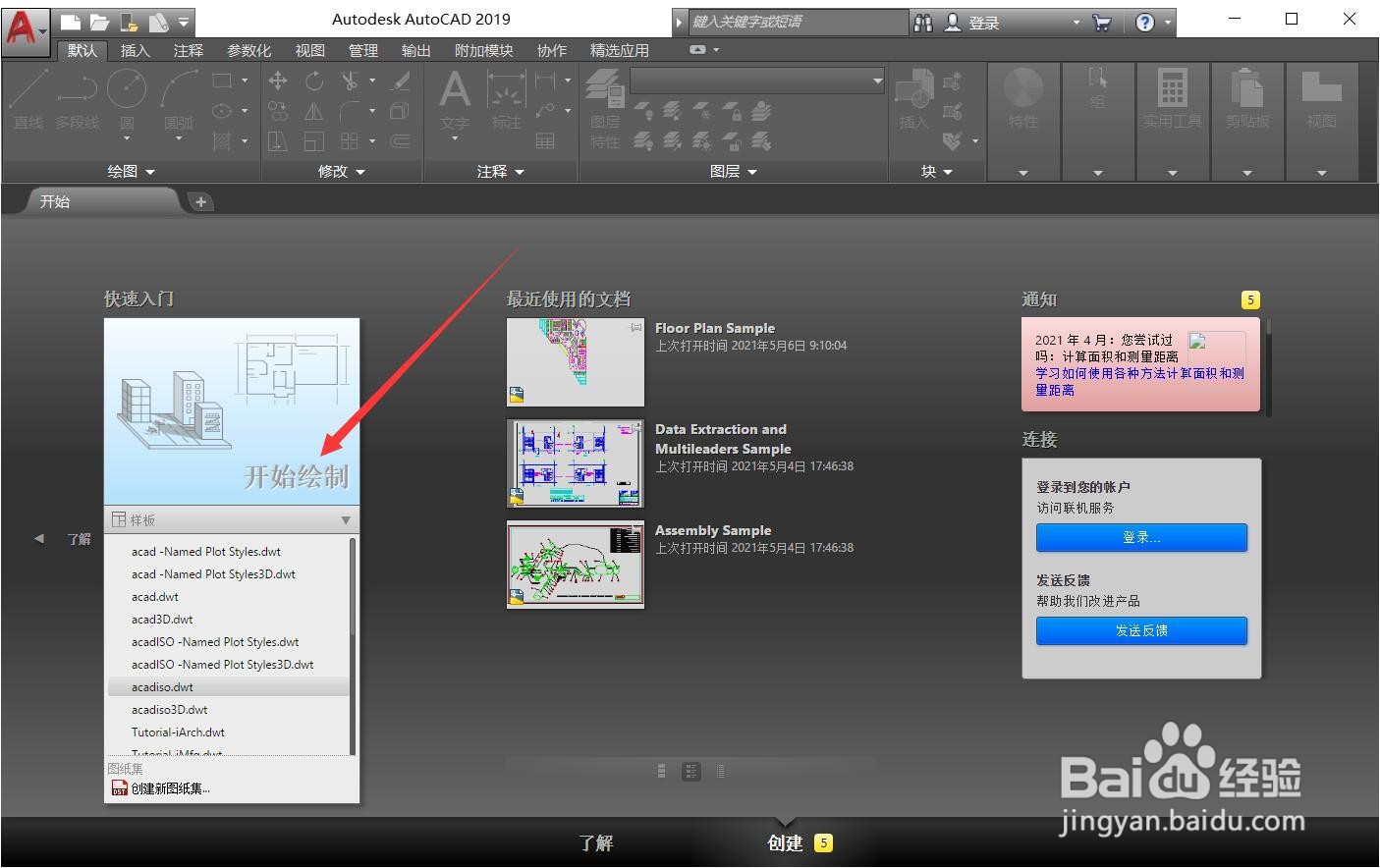Click the 发送反馈 button
The width and height of the screenshot is (1380, 868).
tap(1141, 630)
